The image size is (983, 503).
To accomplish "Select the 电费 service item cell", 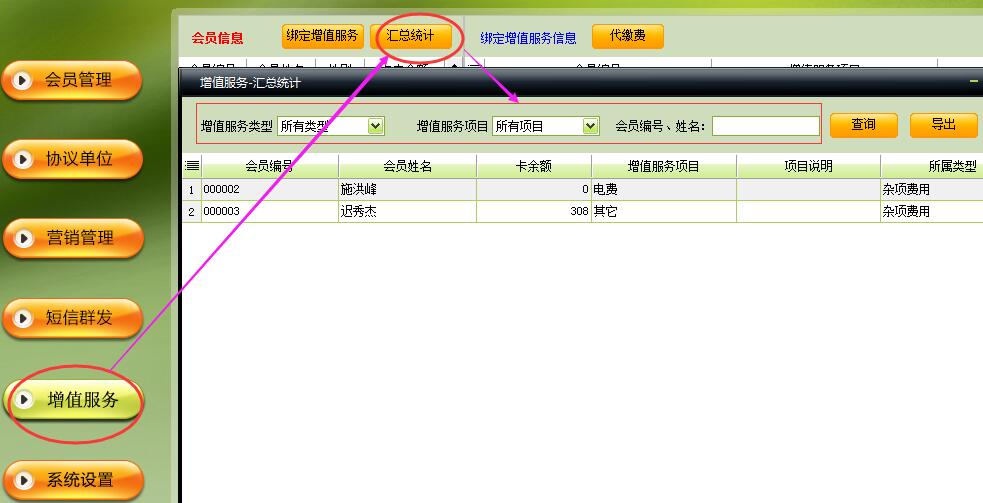I will pyautogui.click(x=663, y=189).
